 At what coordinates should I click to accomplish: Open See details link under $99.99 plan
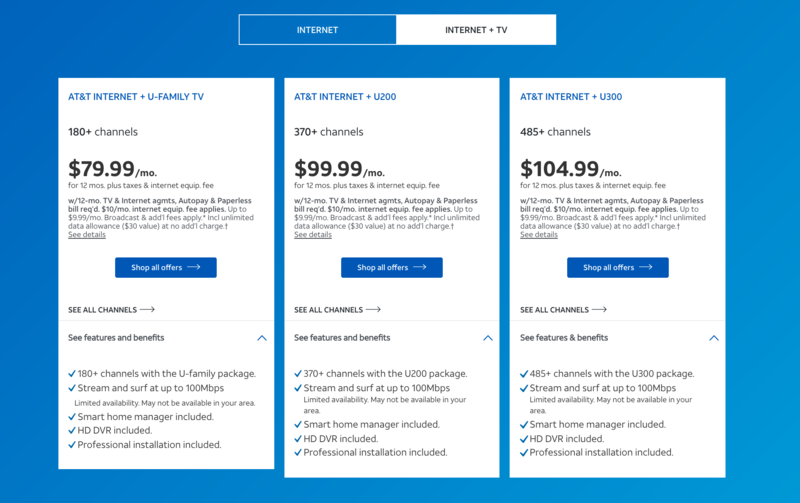click(313, 235)
